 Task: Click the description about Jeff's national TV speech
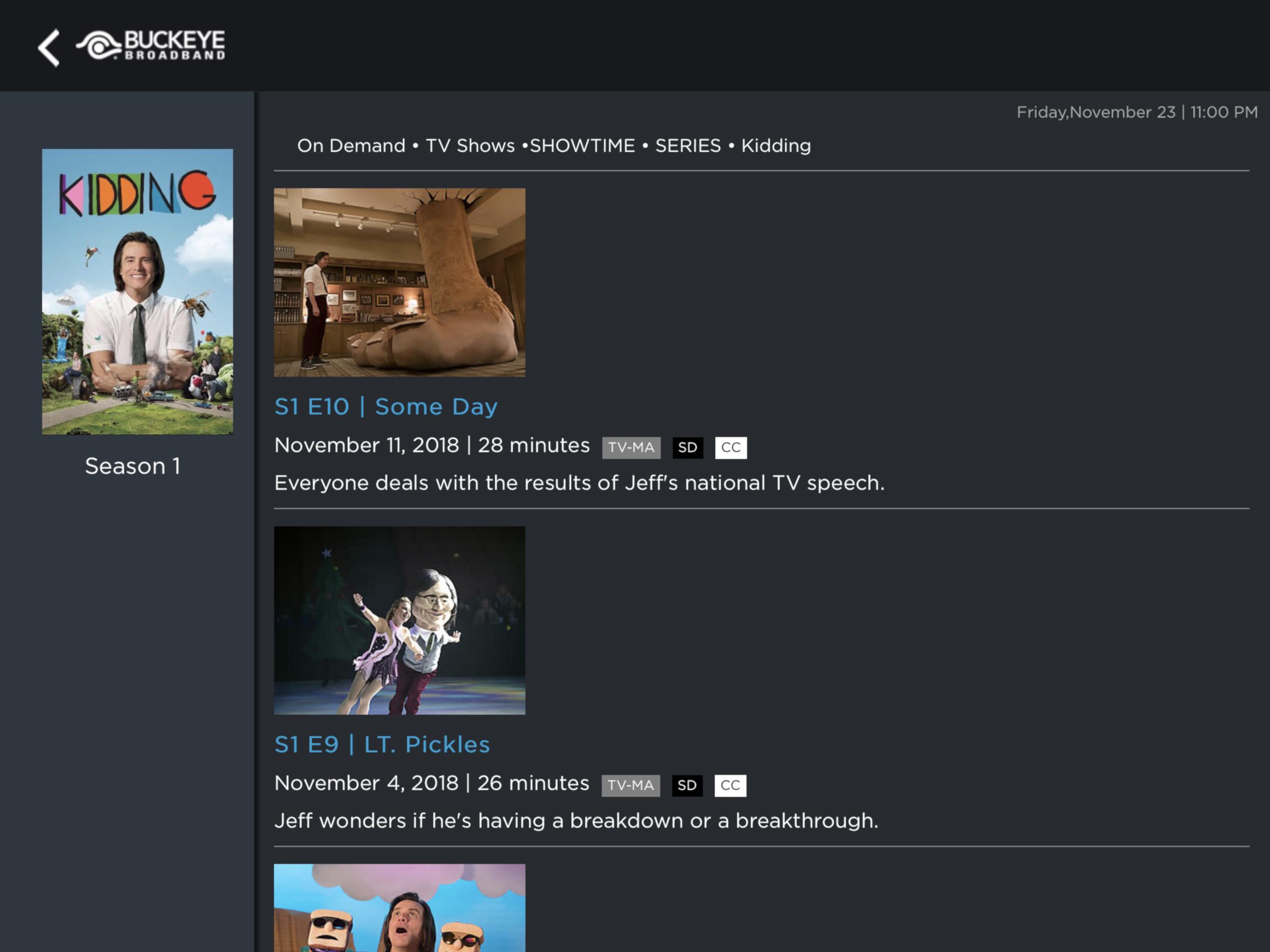point(579,483)
